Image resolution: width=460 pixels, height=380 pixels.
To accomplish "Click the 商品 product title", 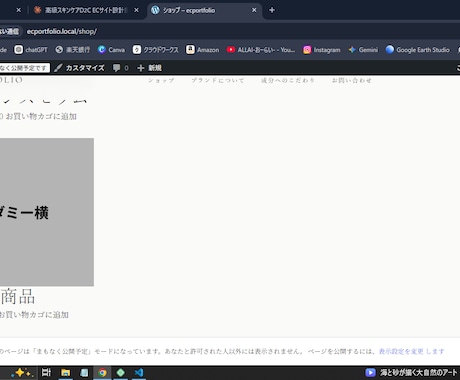I will 18,297.
